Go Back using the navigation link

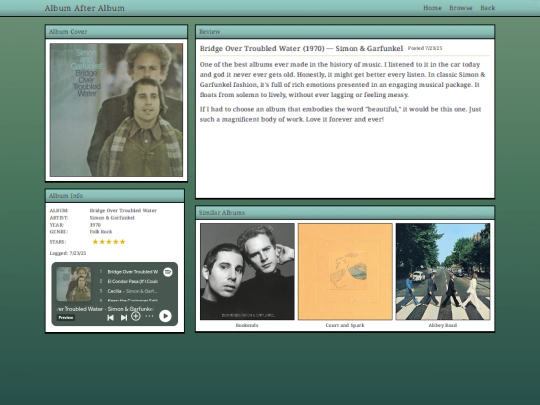pos(488,8)
